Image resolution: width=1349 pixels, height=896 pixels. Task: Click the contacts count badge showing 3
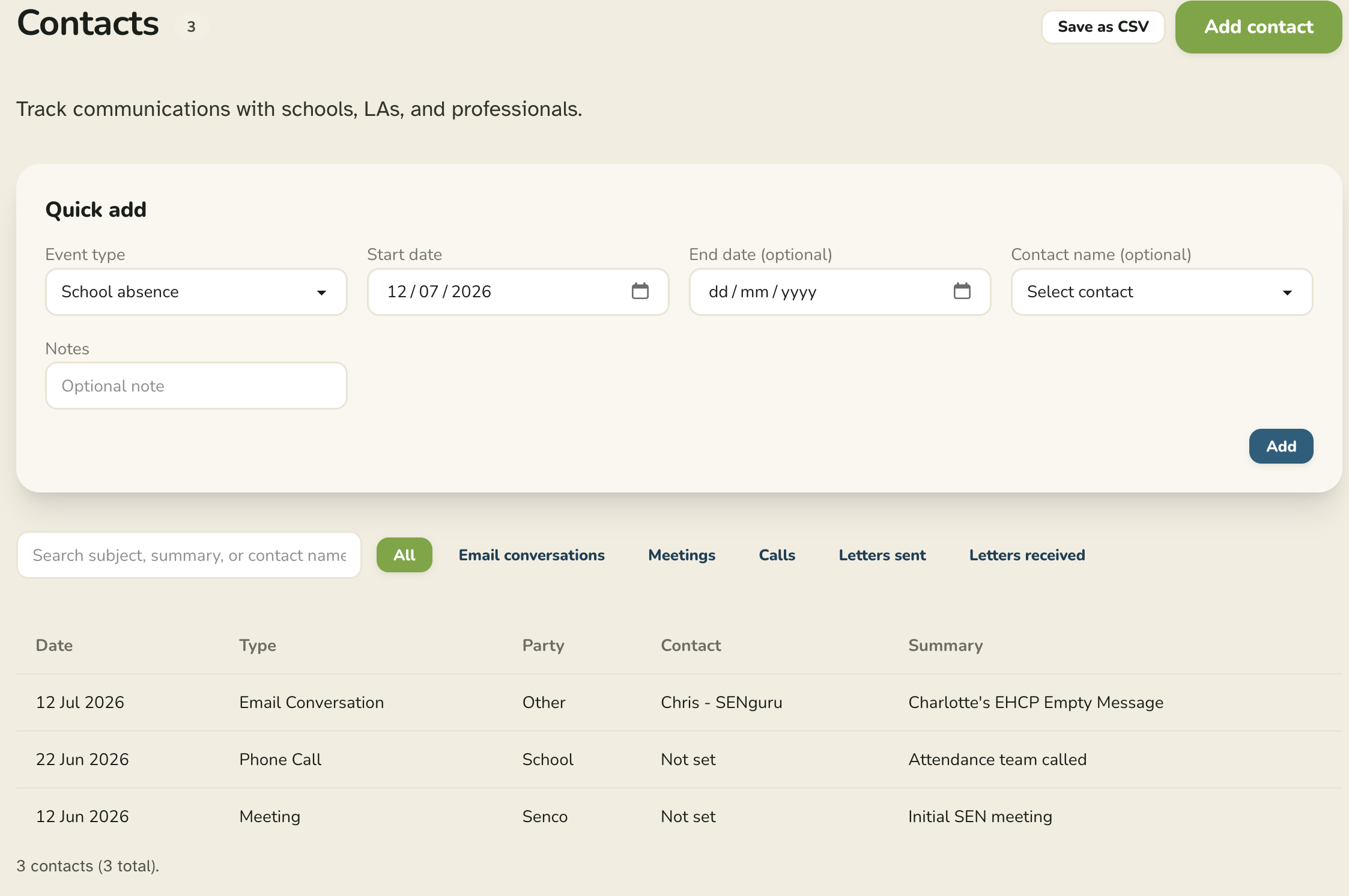(x=191, y=27)
